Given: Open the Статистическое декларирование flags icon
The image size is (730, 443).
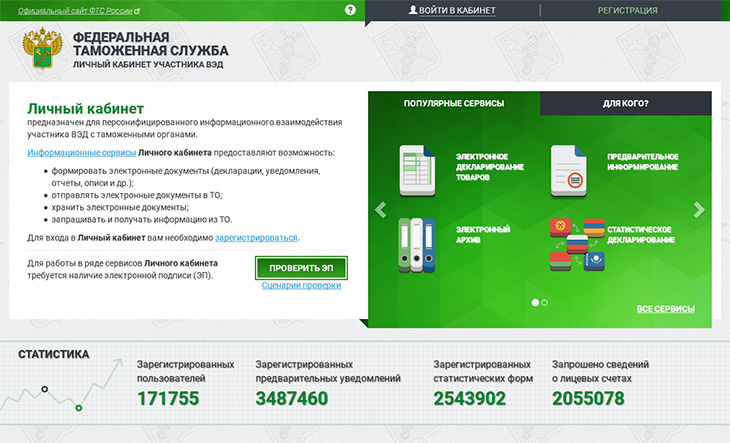Looking at the screenshot, I should tap(577, 244).
